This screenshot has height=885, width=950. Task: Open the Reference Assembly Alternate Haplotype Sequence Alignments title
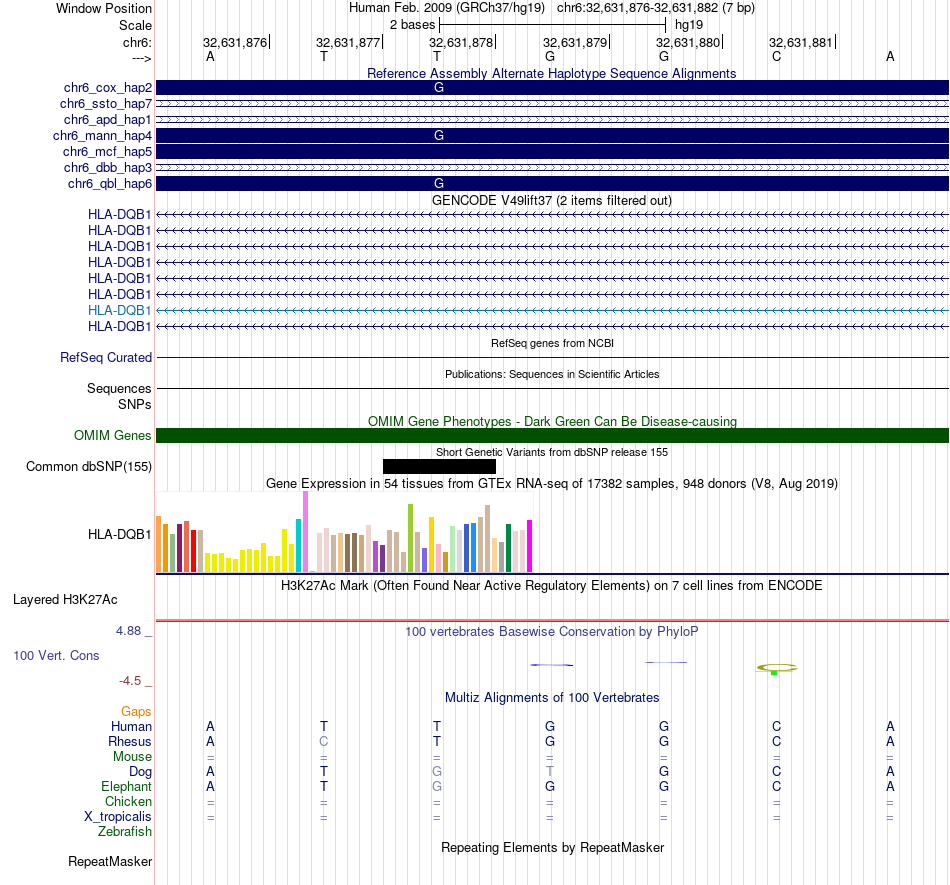(x=551, y=73)
